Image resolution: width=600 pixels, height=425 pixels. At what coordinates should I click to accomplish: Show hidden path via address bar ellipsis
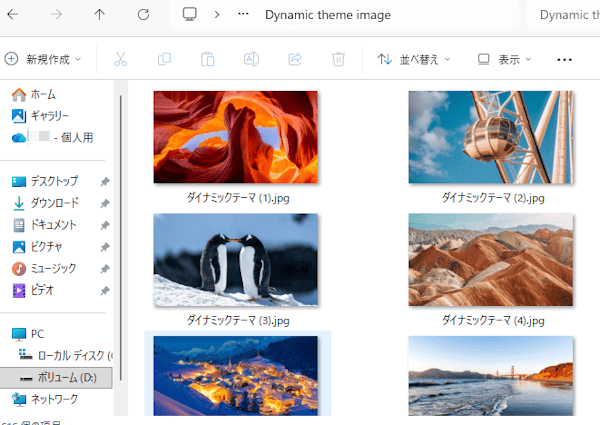click(243, 14)
